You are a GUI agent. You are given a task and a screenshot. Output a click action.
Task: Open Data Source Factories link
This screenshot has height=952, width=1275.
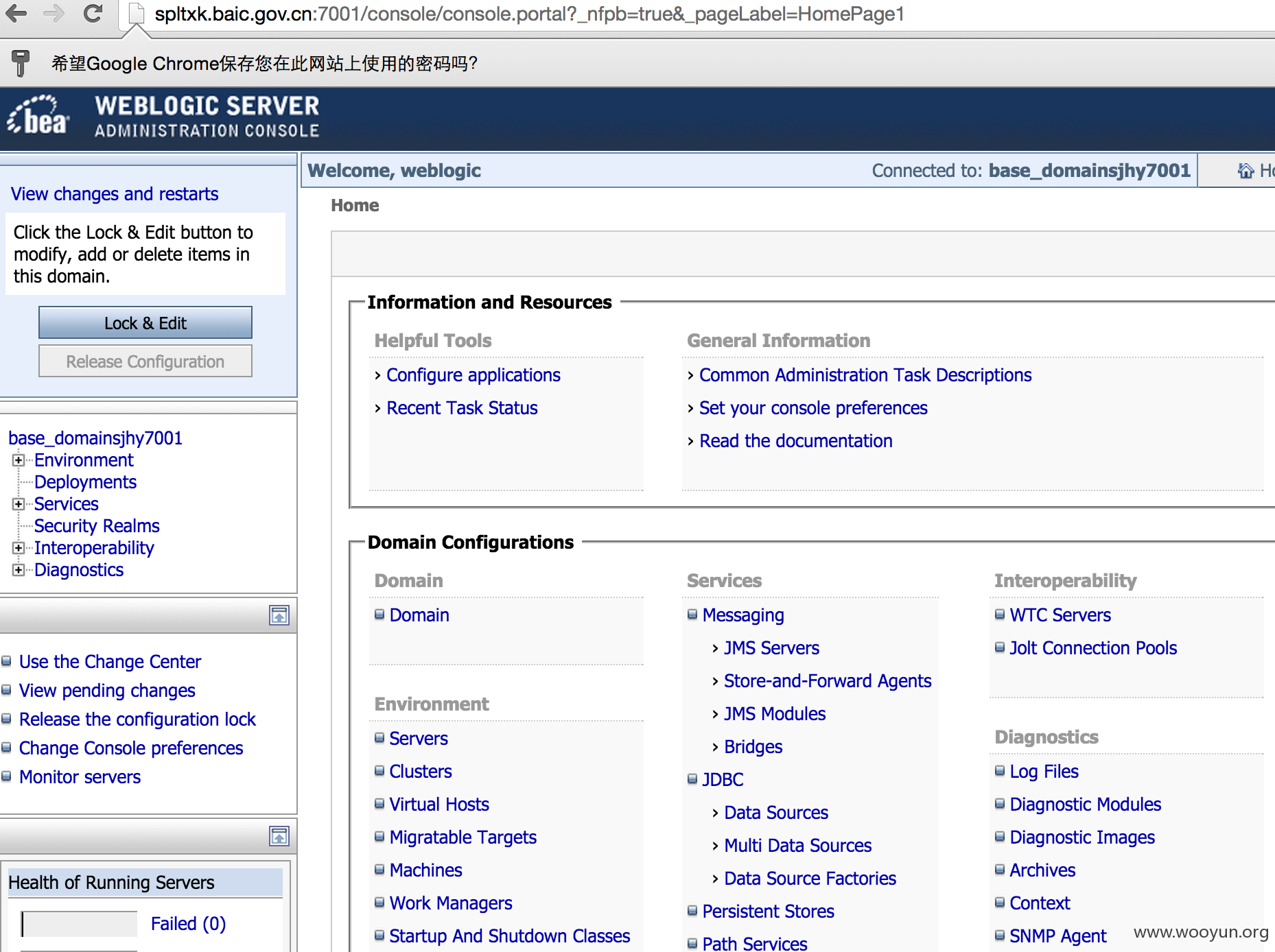click(810, 879)
